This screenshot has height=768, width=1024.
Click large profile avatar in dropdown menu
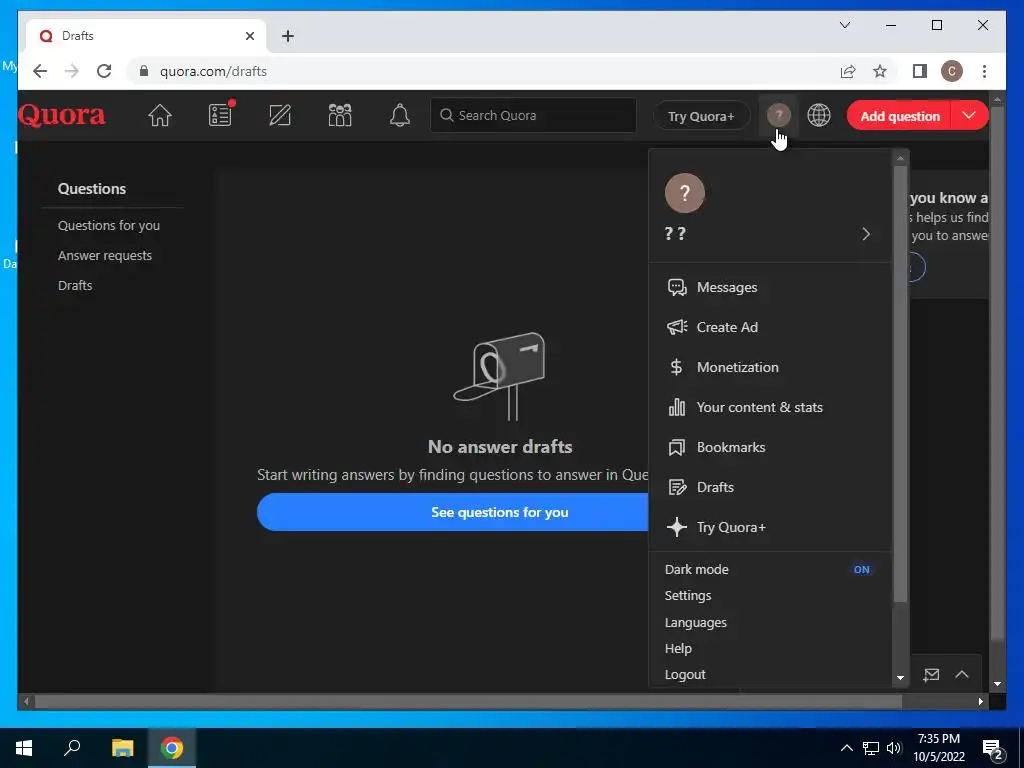click(684, 193)
